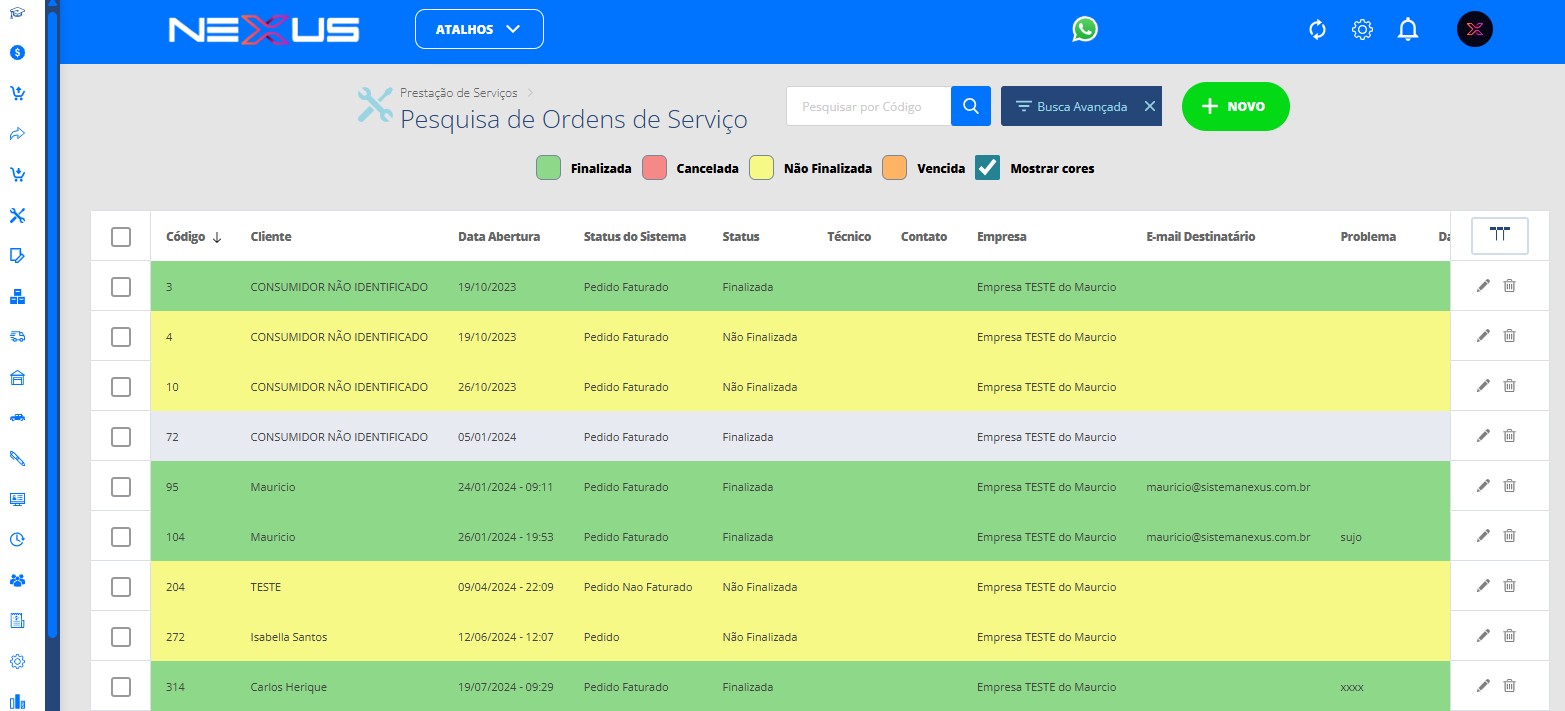
Task: Click the Prestação de Serviços breadcrumb
Action: pos(459,93)
